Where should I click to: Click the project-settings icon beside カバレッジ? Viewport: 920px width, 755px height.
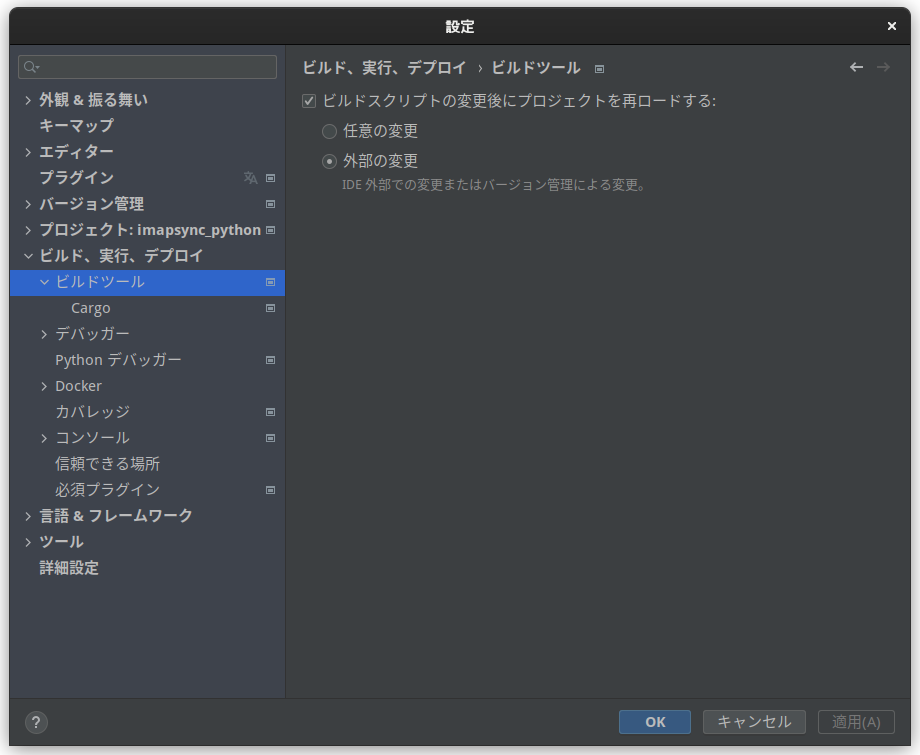coord(270,412)
